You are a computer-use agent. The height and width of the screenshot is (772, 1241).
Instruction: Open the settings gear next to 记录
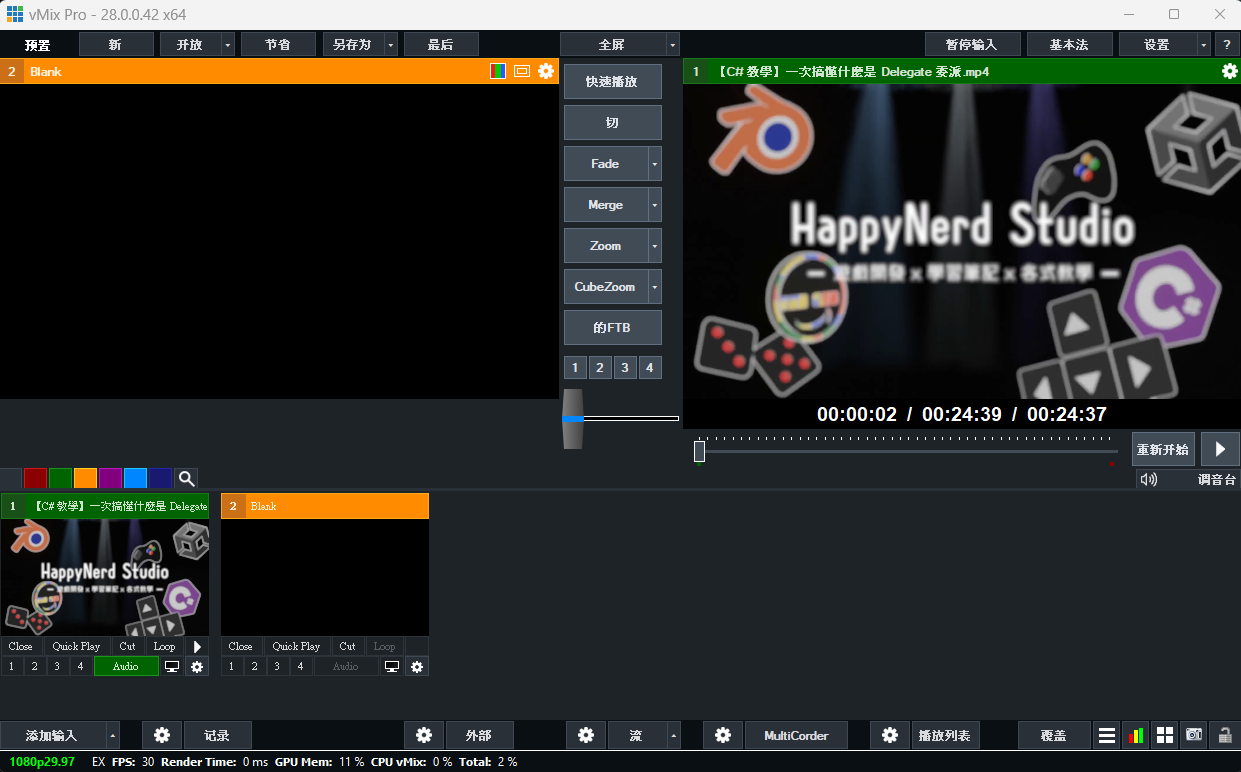[x=162, y=735]
